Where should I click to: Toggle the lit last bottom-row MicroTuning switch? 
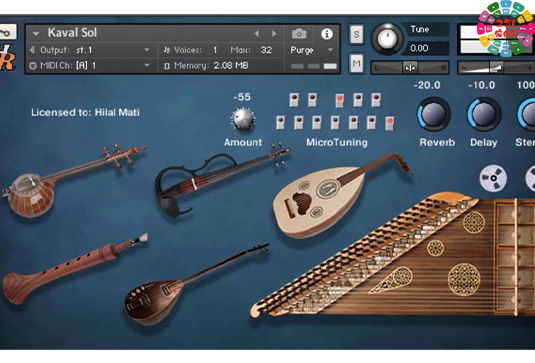coord(390,123)
